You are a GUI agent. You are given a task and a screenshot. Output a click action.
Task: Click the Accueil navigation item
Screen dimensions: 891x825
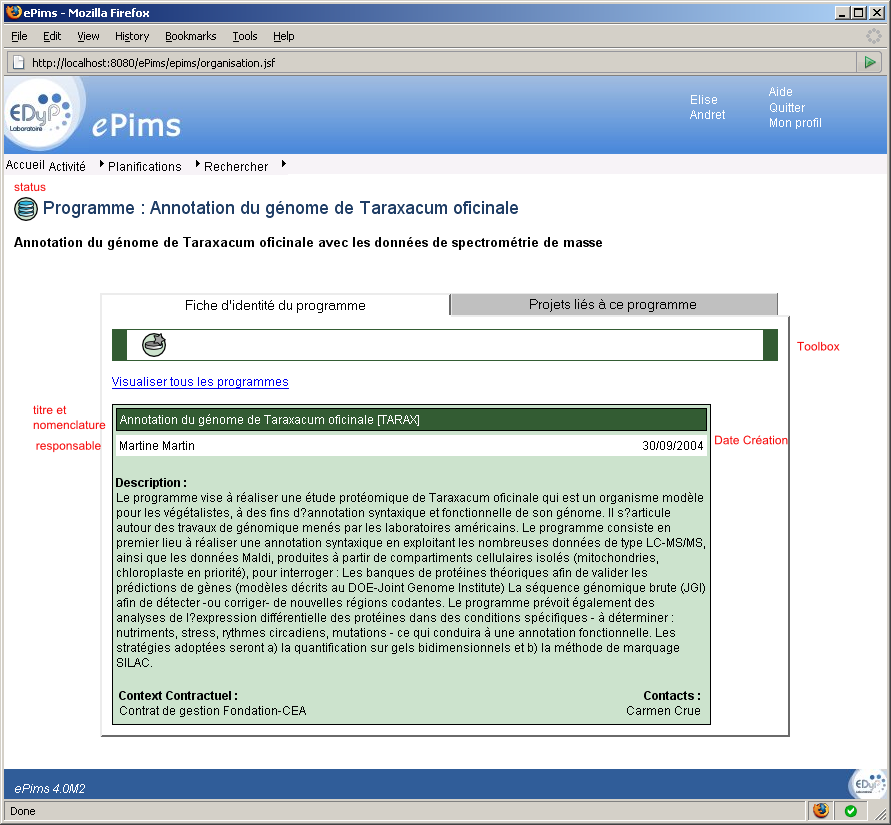23,166
